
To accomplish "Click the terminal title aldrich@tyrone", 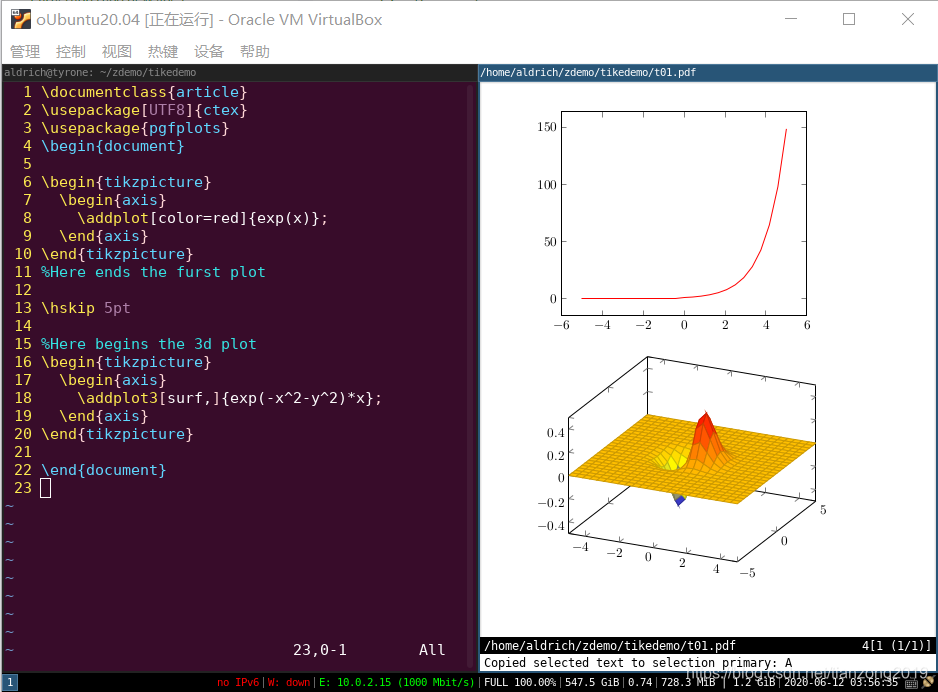I will pyautogui.click(x=100, y=72).
